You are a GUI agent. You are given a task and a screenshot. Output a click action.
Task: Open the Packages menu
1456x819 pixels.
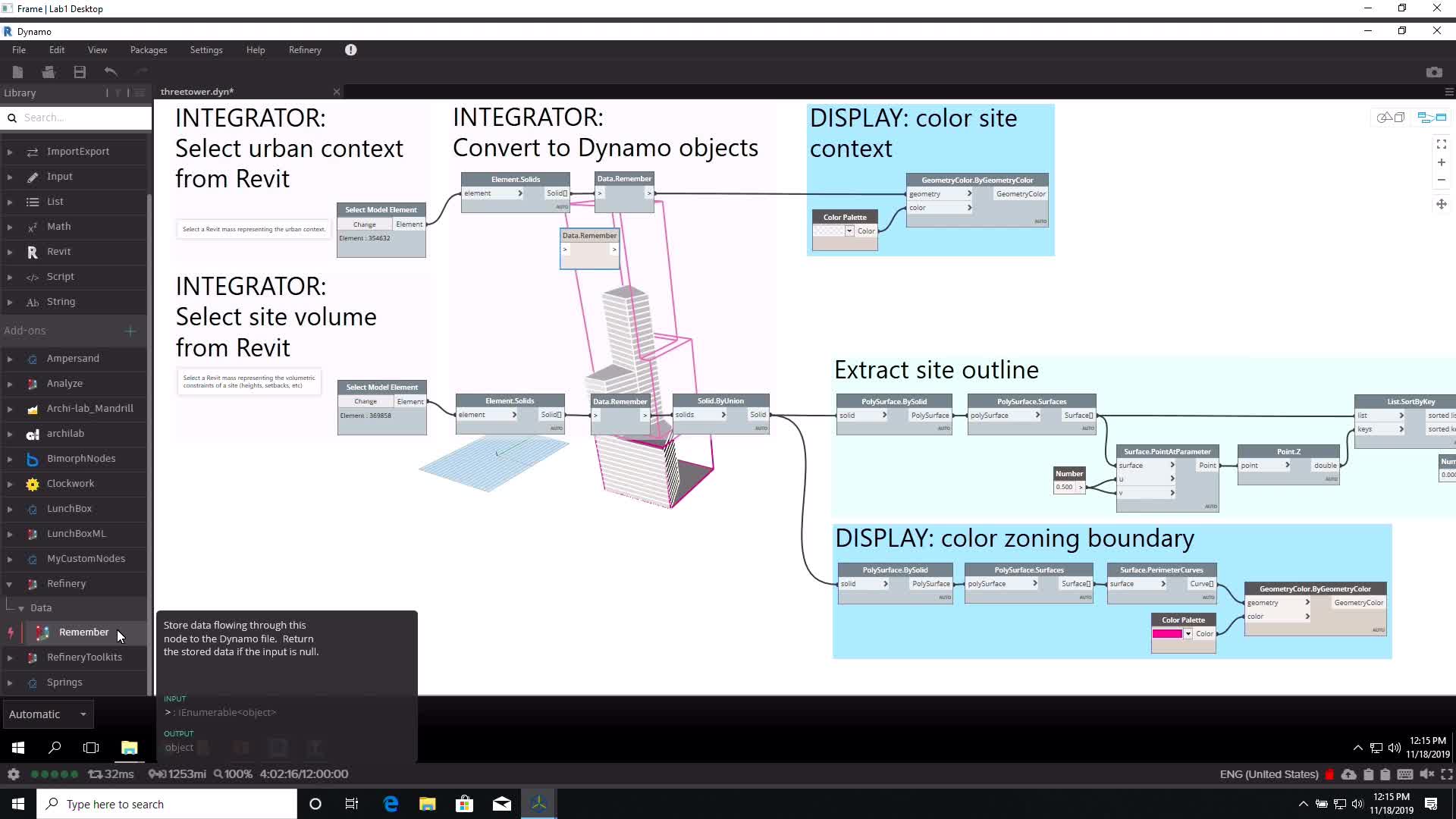tap(148, 50)
